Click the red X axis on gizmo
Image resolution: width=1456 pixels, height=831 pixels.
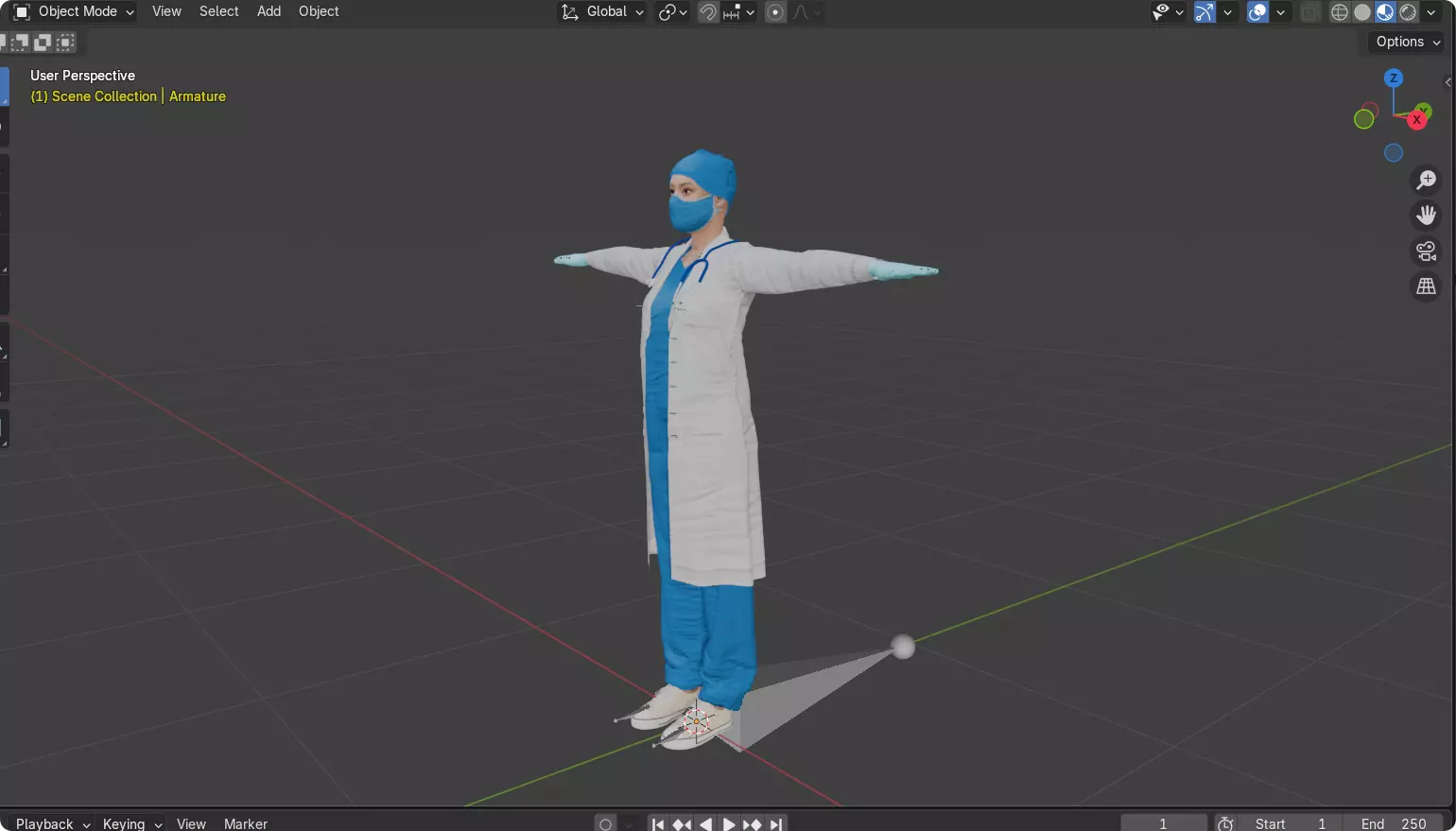click(1416, 120)
